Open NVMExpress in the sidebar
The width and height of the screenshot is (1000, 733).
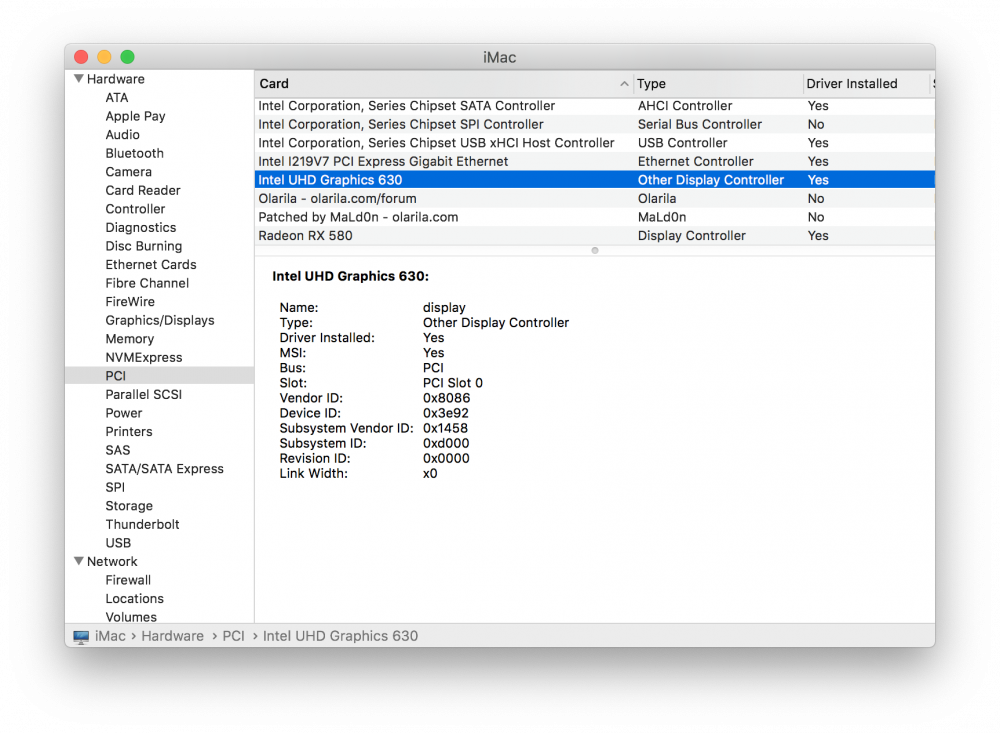tap(144, 357)
